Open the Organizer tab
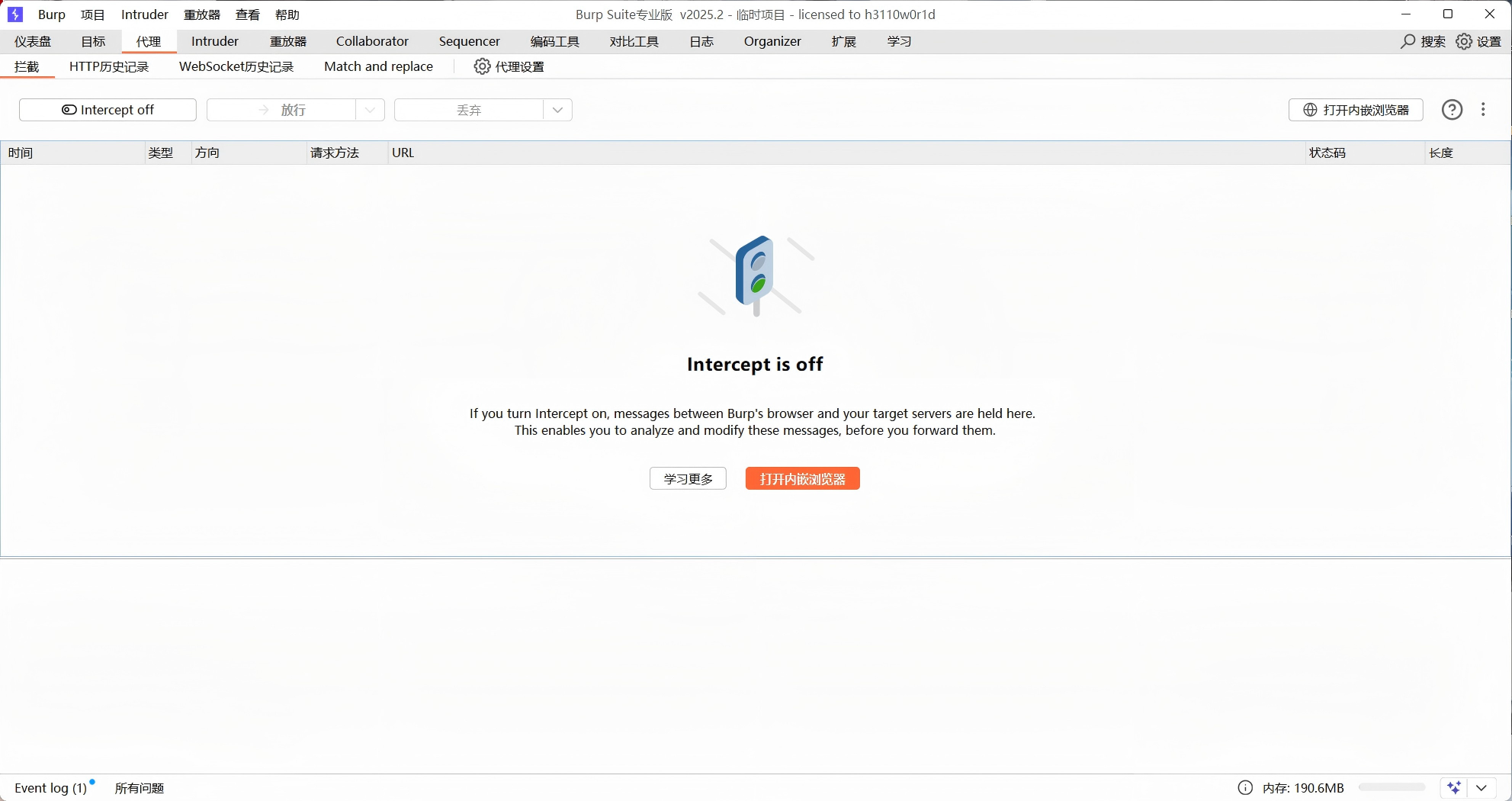This screenshot has width=1512, height=801. click(772, 41)
